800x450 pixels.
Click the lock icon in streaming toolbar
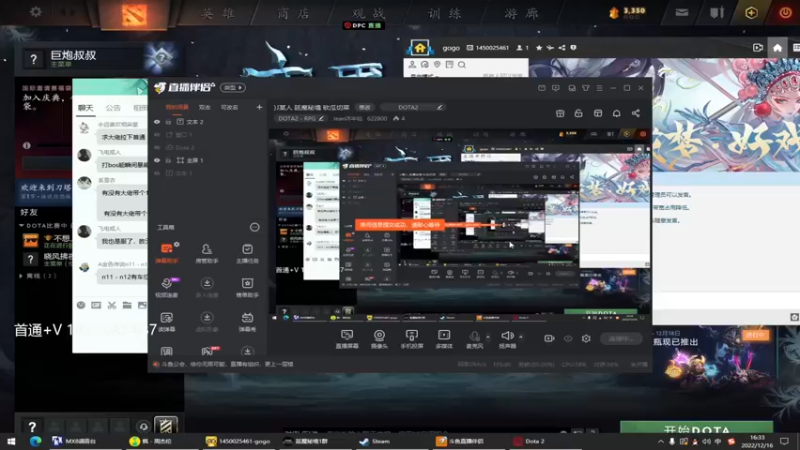pyautogui.click(x=579, y=113)
